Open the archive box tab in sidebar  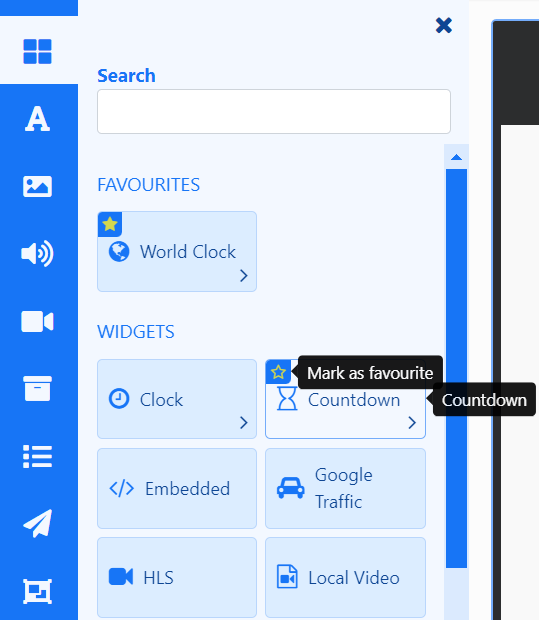tap(38, 388)
